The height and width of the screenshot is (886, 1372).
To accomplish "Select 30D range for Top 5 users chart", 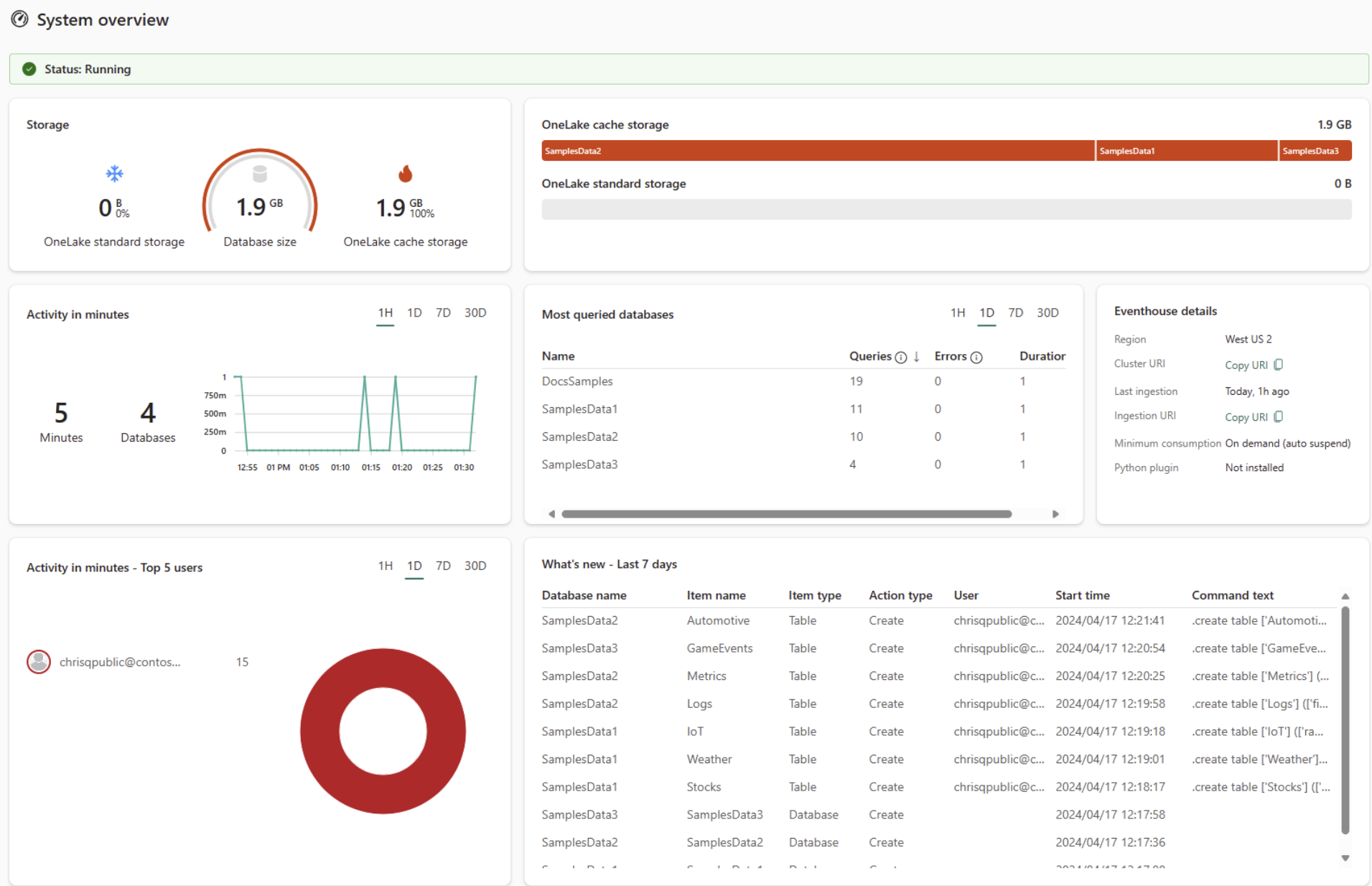I will pyautogui.click(x=475, y=566).
